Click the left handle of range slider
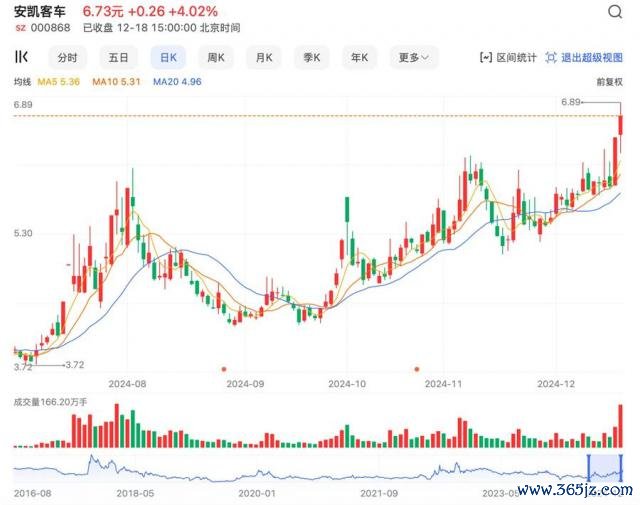The image size is (640, 505). click(589, 468)
